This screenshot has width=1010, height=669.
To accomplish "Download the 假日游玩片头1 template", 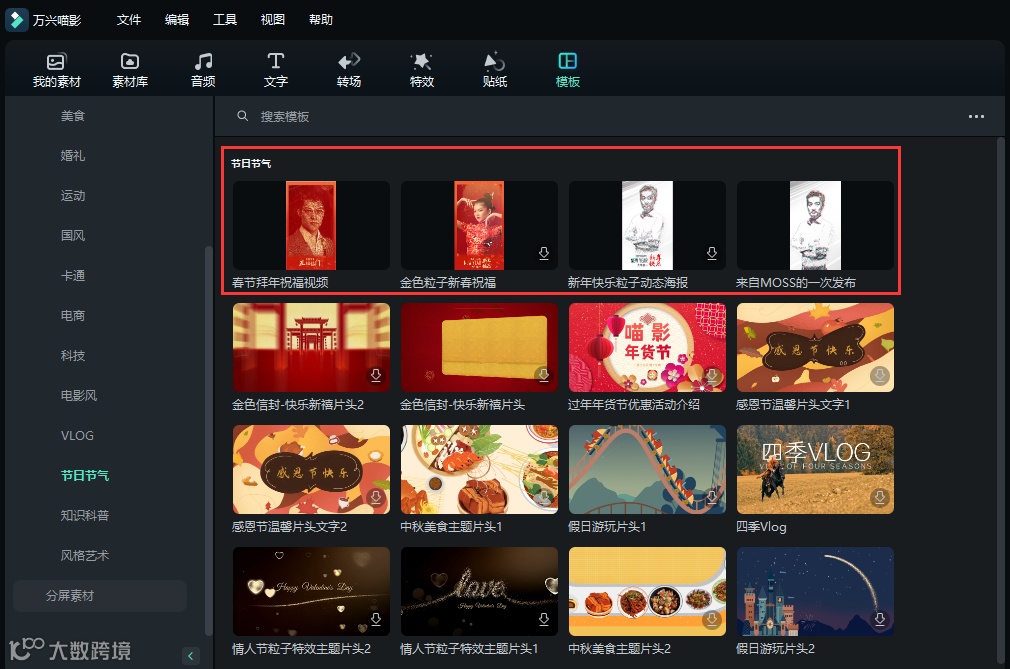I will click(711, 498).
